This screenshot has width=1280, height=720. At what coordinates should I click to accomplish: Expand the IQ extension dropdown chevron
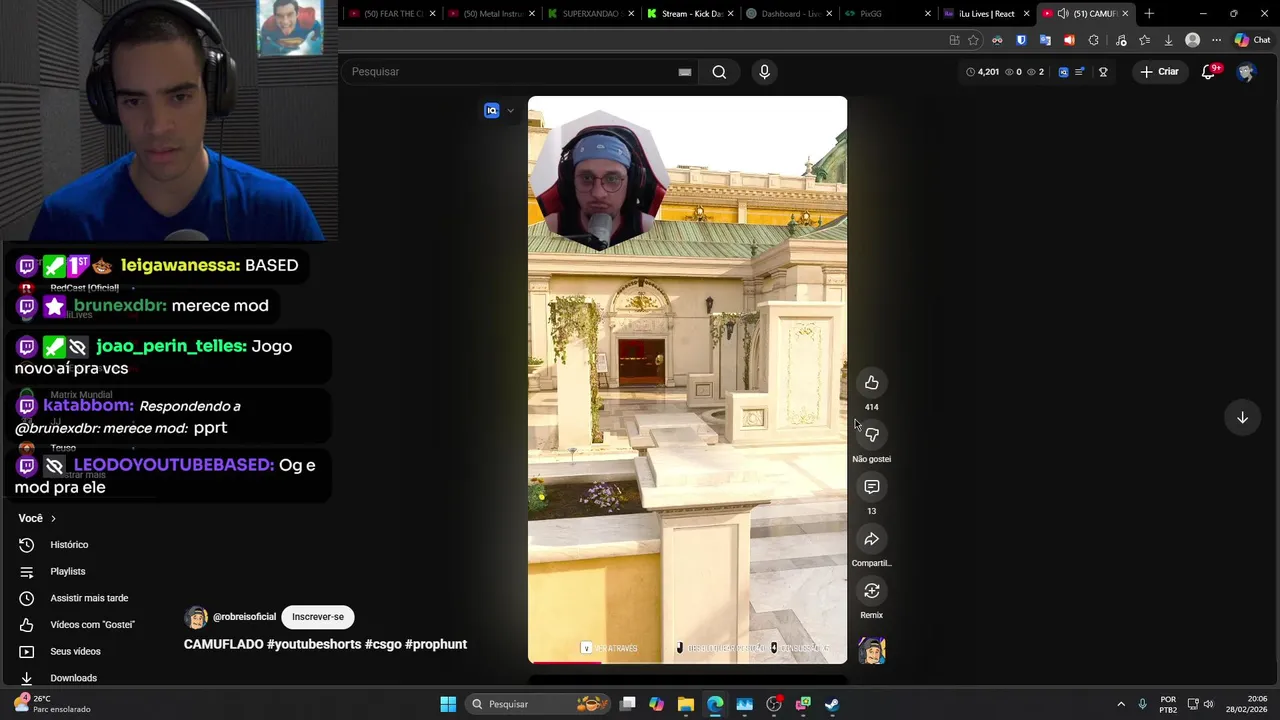pyautogui.click(x=510, y=111)
